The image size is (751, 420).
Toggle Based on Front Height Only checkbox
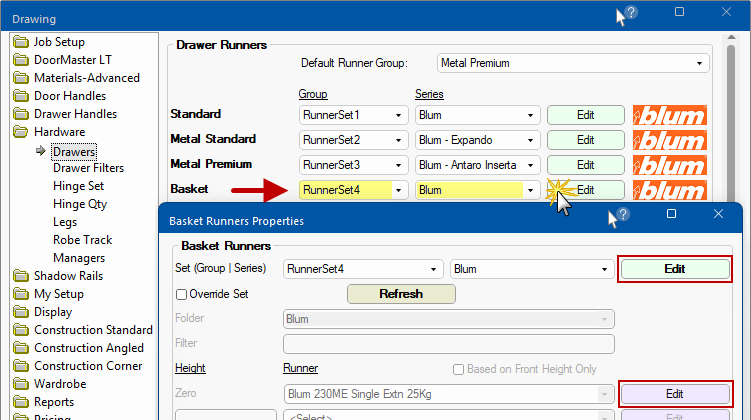point(459,369)
